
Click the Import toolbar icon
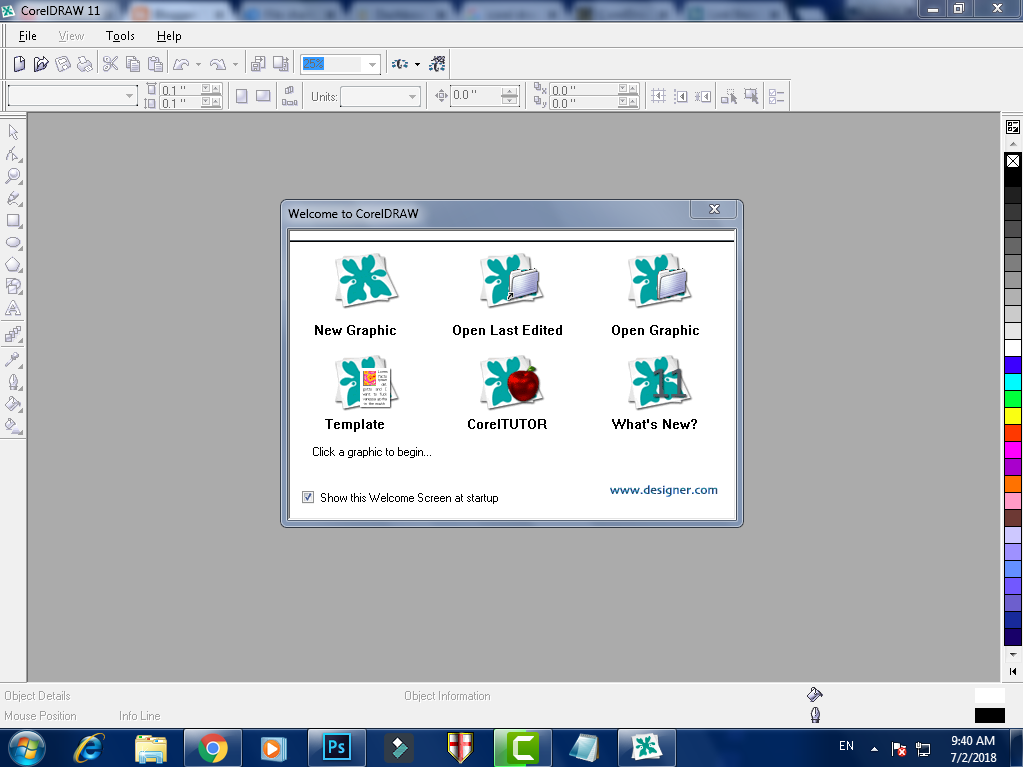[258, 63]
